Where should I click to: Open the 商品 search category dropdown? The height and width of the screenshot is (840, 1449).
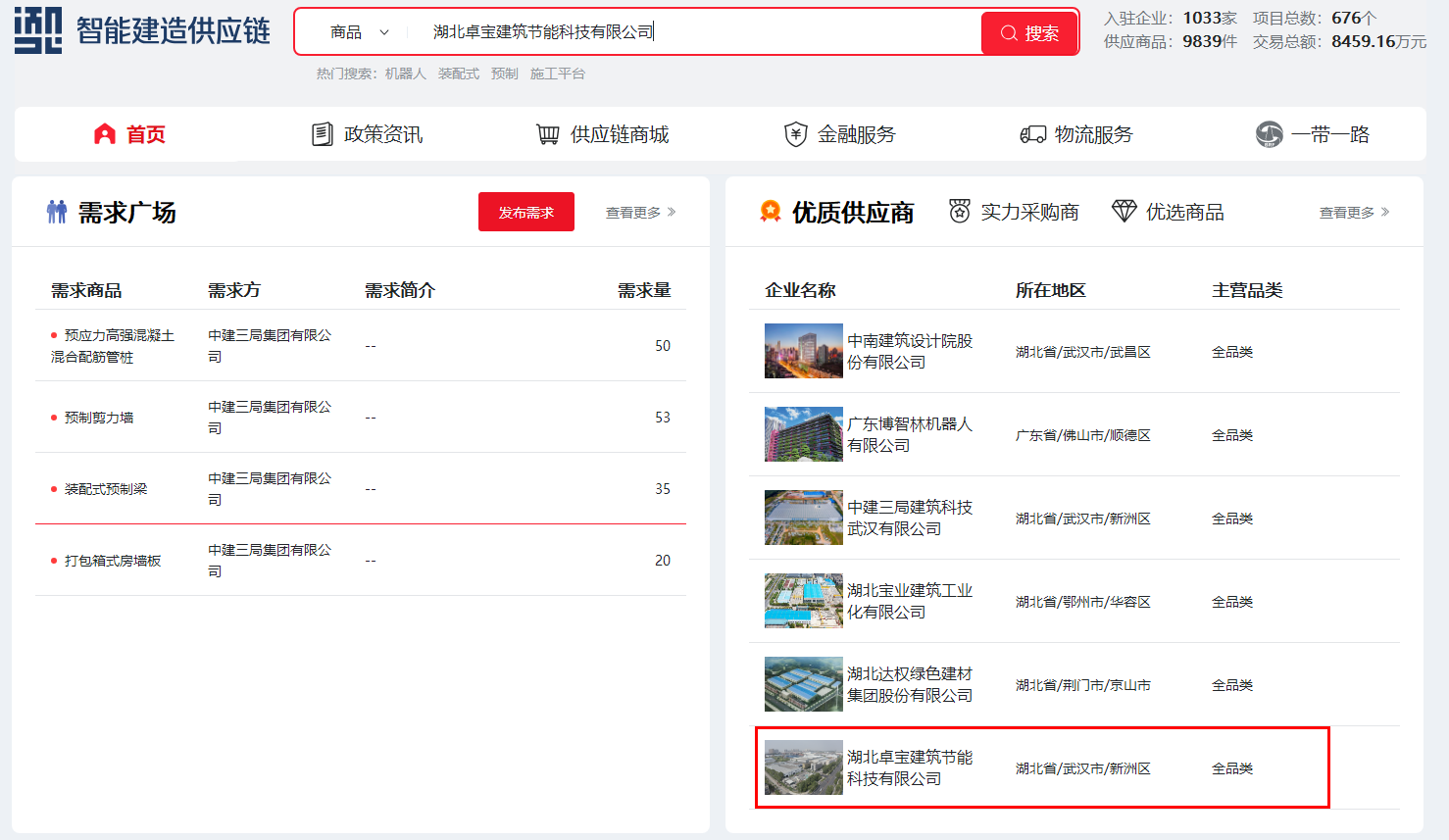[360, 32]
